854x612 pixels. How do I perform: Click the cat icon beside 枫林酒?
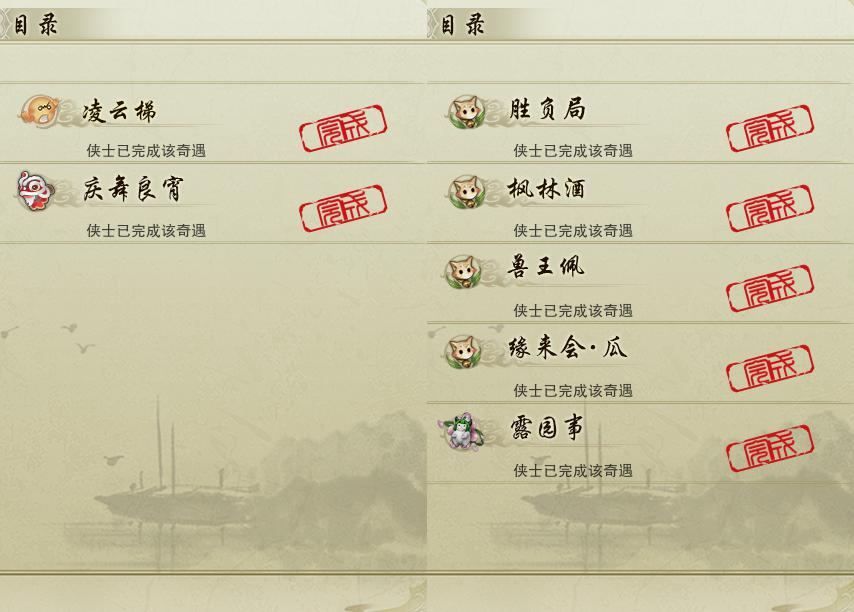(x=467, y=192)
